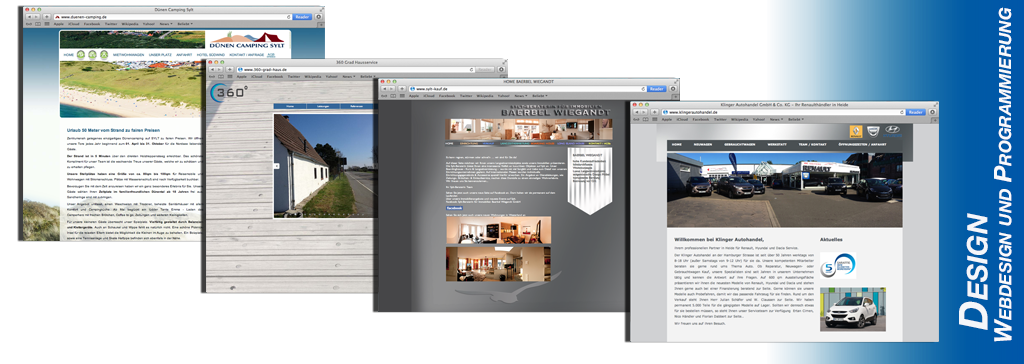Open Referenzen tab on 360 Grad site
Viewport: 1024px width, 364px height.
(357, 106)
